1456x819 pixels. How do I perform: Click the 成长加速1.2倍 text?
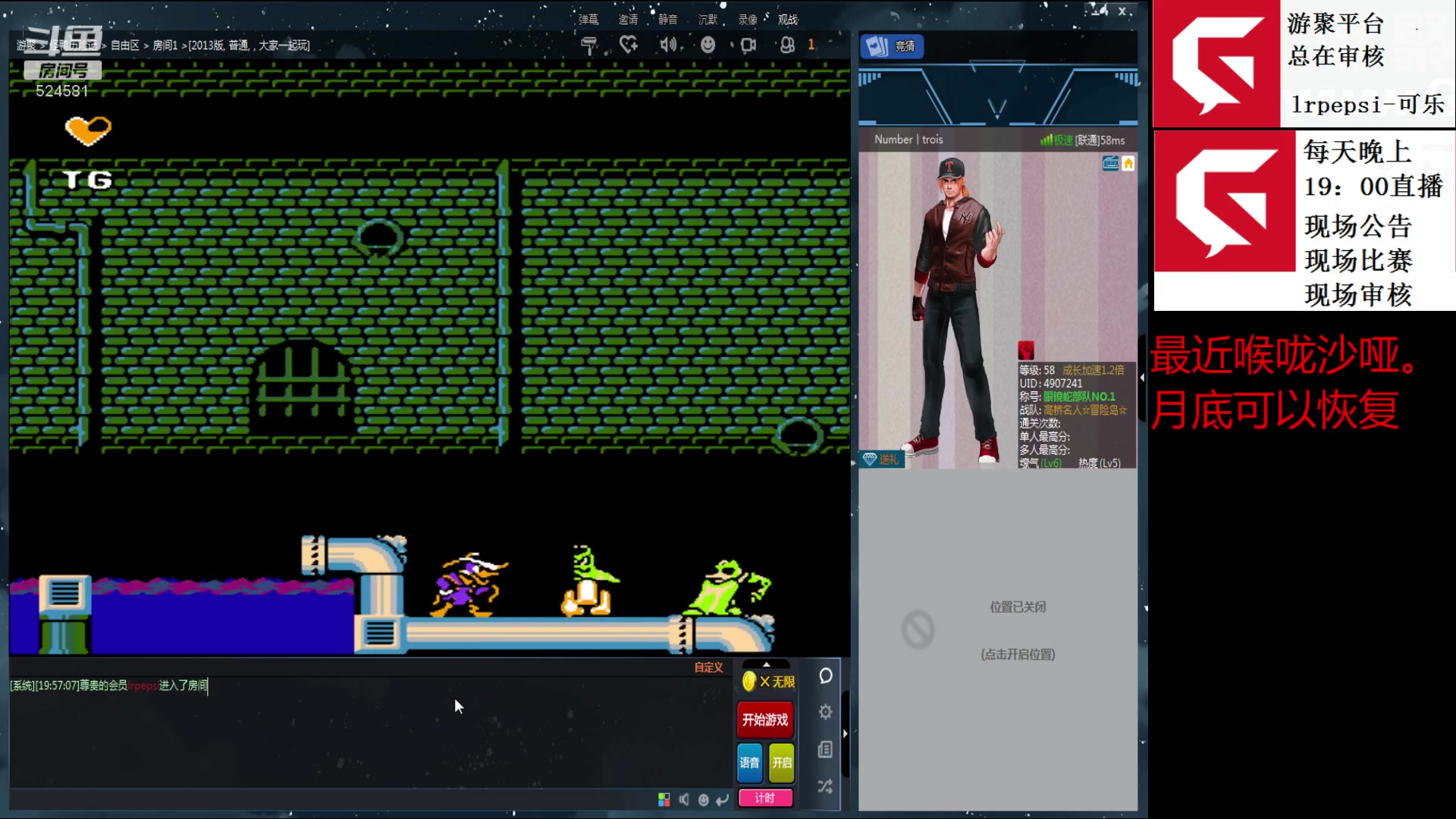point(1094,370)
